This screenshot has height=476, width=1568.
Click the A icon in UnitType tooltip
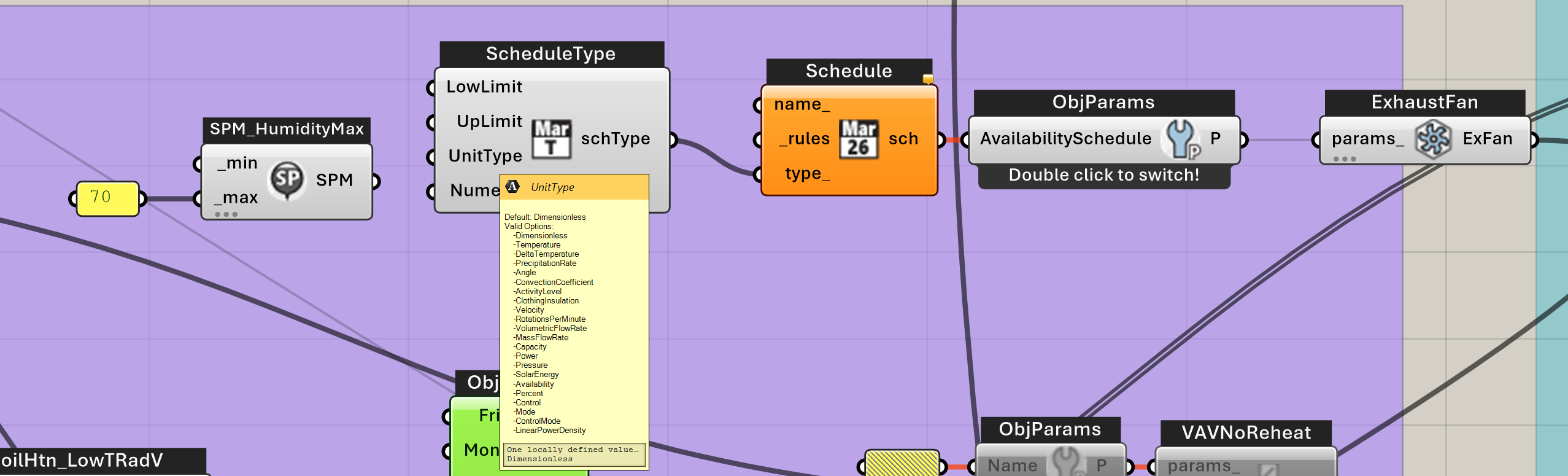click(x=513, y=187)
